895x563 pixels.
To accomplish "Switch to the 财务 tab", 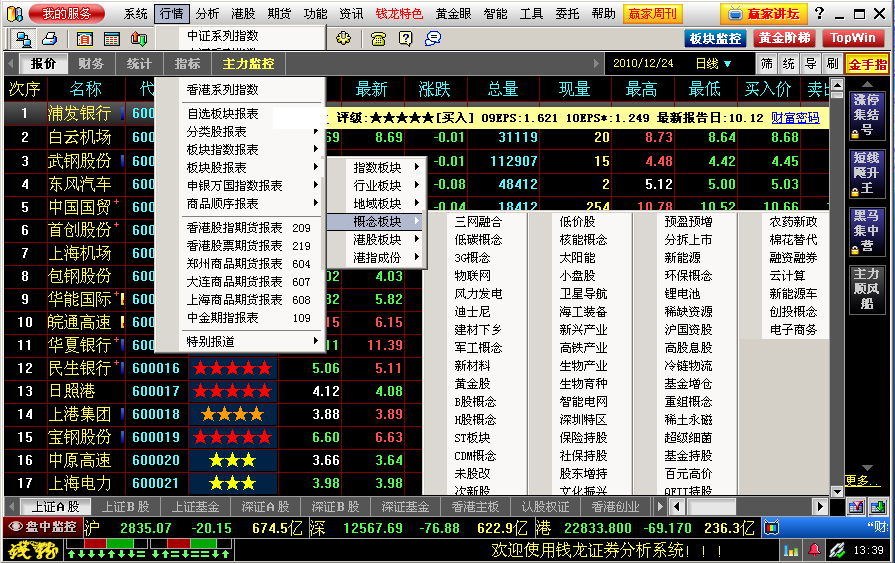I will (91, 64).
